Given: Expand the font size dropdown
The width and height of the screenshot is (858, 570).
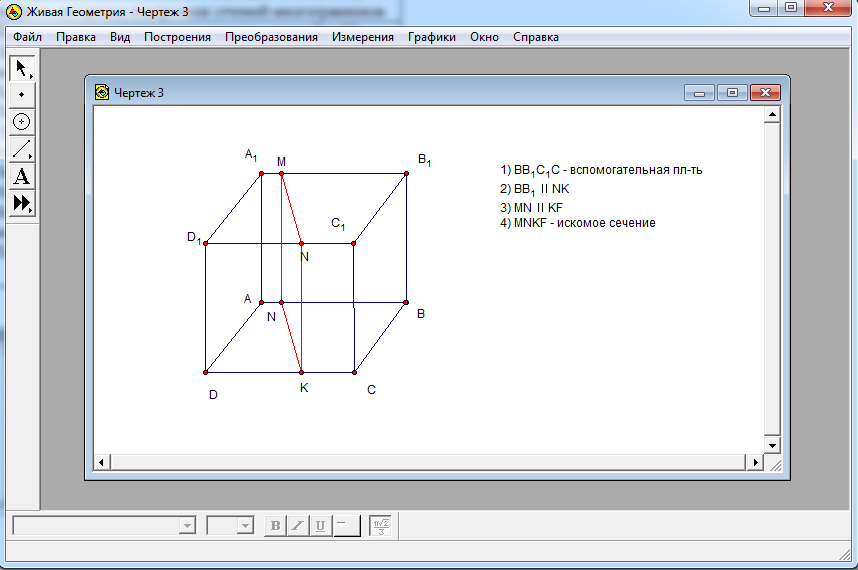Looking at the screenshot, I should pos(244,526).
